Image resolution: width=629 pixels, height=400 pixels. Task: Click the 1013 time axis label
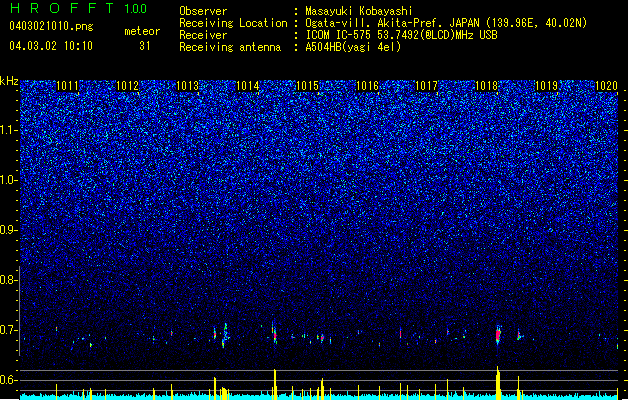[187, 86]
